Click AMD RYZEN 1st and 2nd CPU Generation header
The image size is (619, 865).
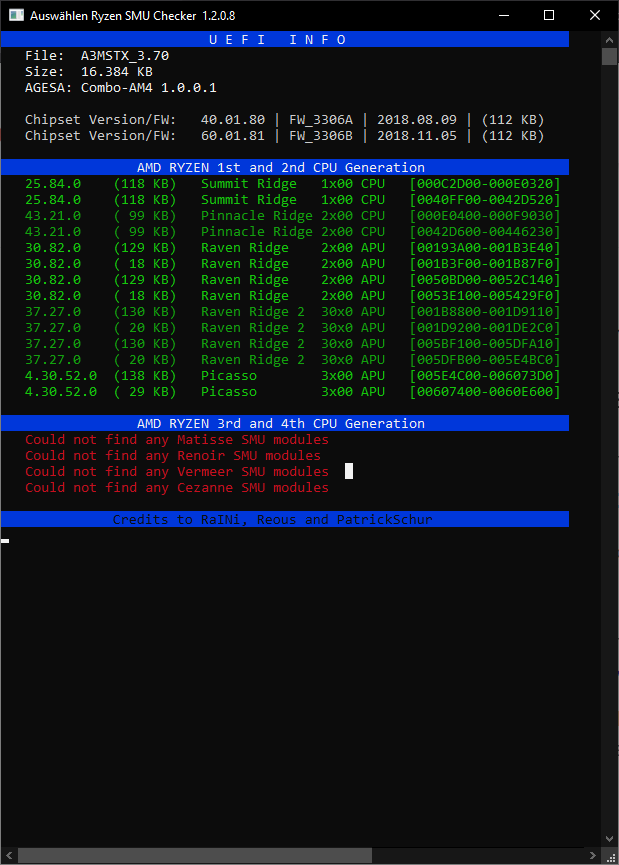(285, 168)
